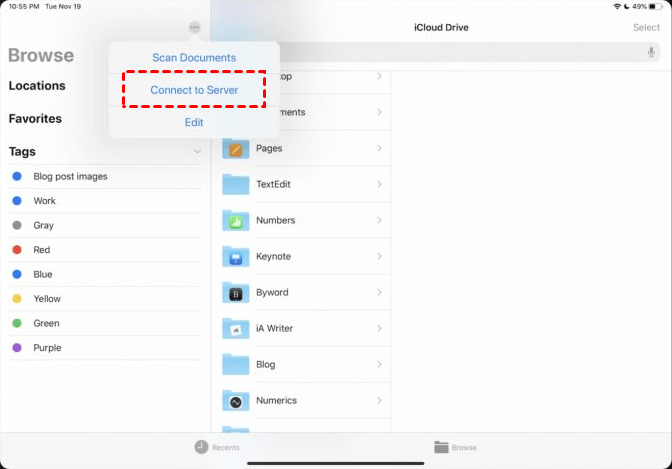Select the Purple tag dot
This screenshot has height=469, width=672.
pyautogui.click(x=17, y=347)
